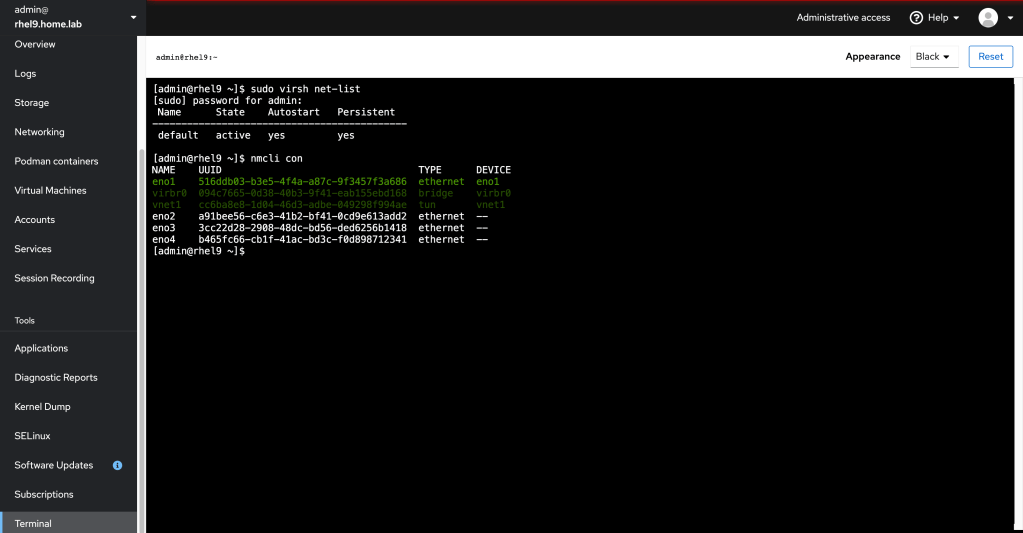This screenshot has width=1023, height=533.
Task: Click the Help question mark icon
Action: click(915, 18)
